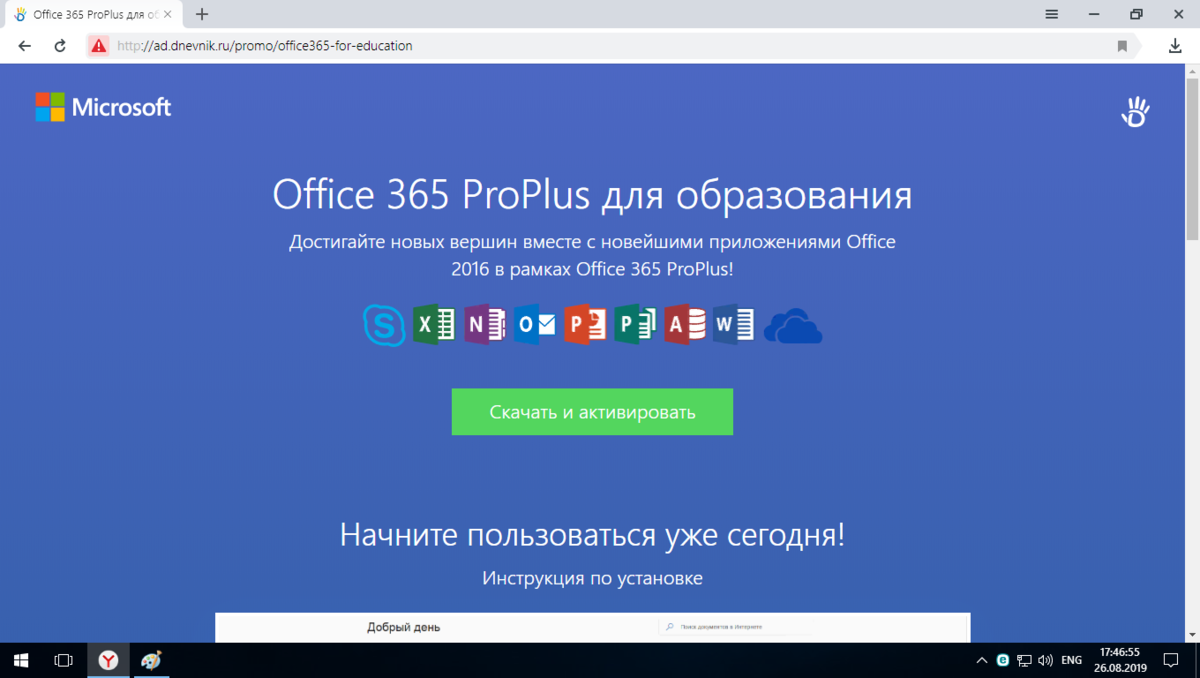1200x678 pixels.
Task: Open the browser hamburger menu
Action: [1051, 14]
